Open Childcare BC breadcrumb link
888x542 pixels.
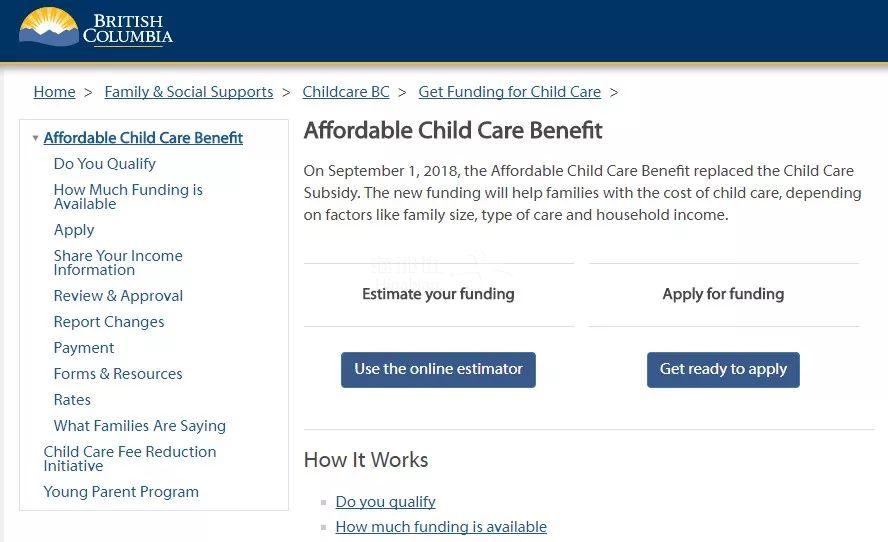pyautogui.click(x=346, y=92)
